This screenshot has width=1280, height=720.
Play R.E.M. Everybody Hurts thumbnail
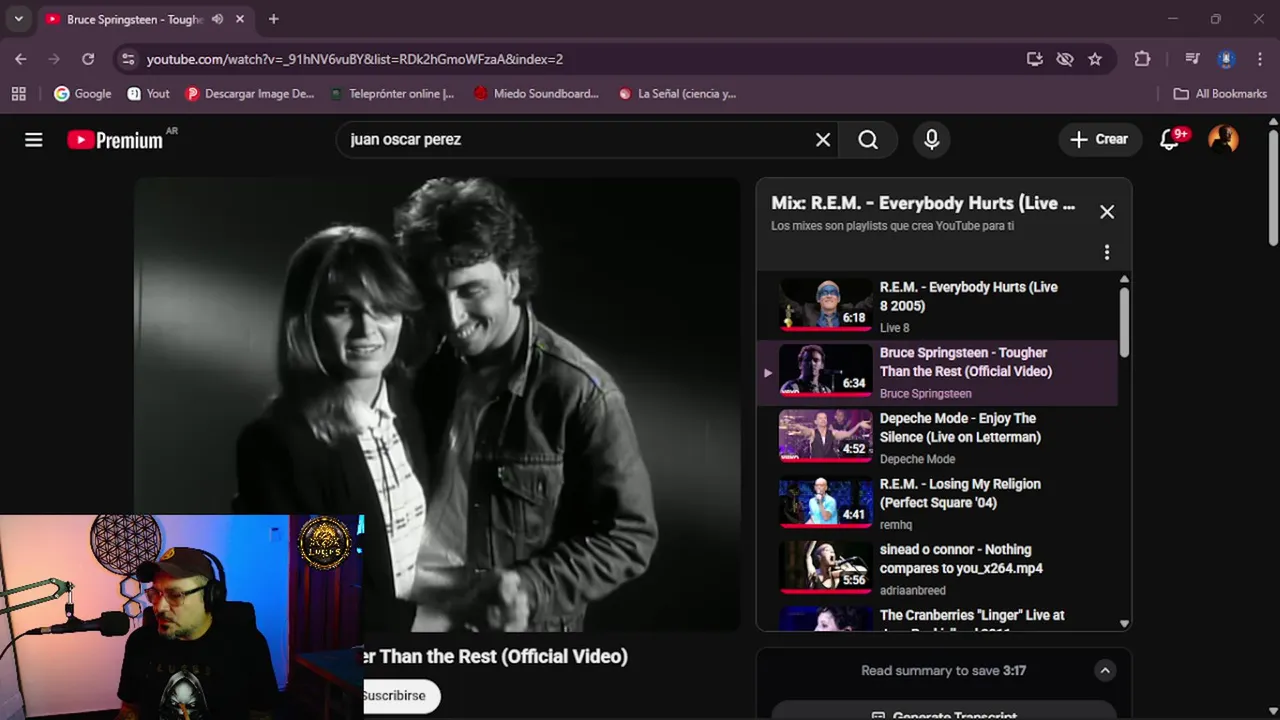[x=825, y=304]
